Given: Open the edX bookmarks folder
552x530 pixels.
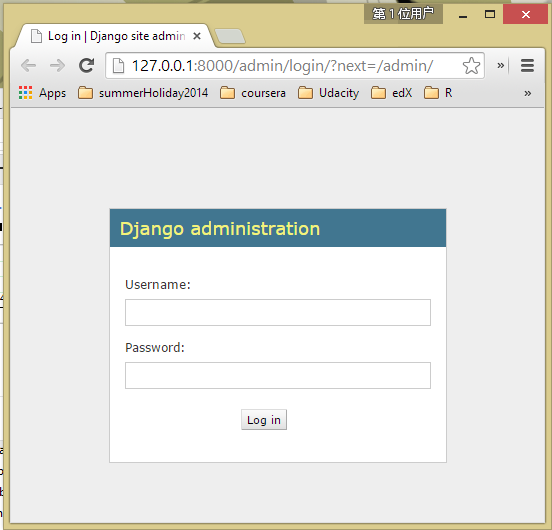Looking at the screenshot, I should coord(391,93).
